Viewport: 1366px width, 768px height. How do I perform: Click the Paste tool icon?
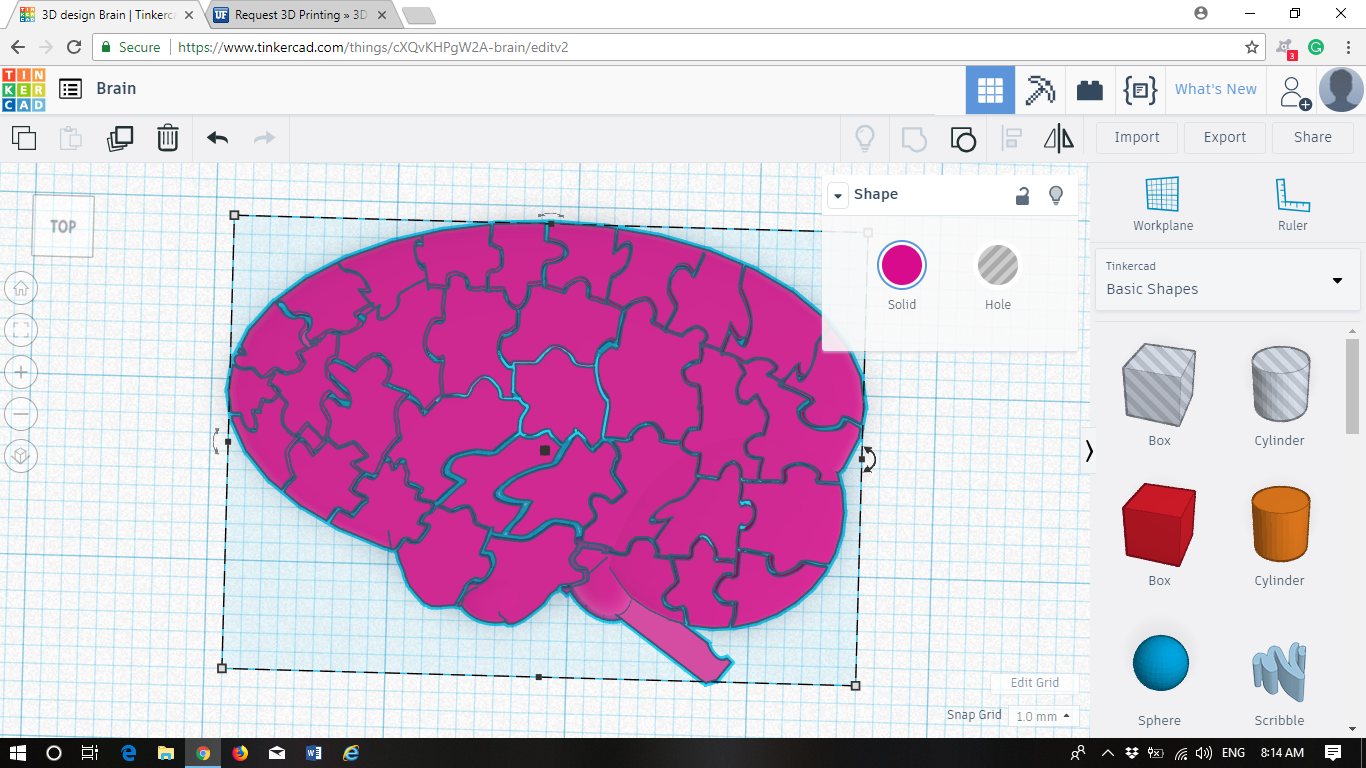click(70, 138)
